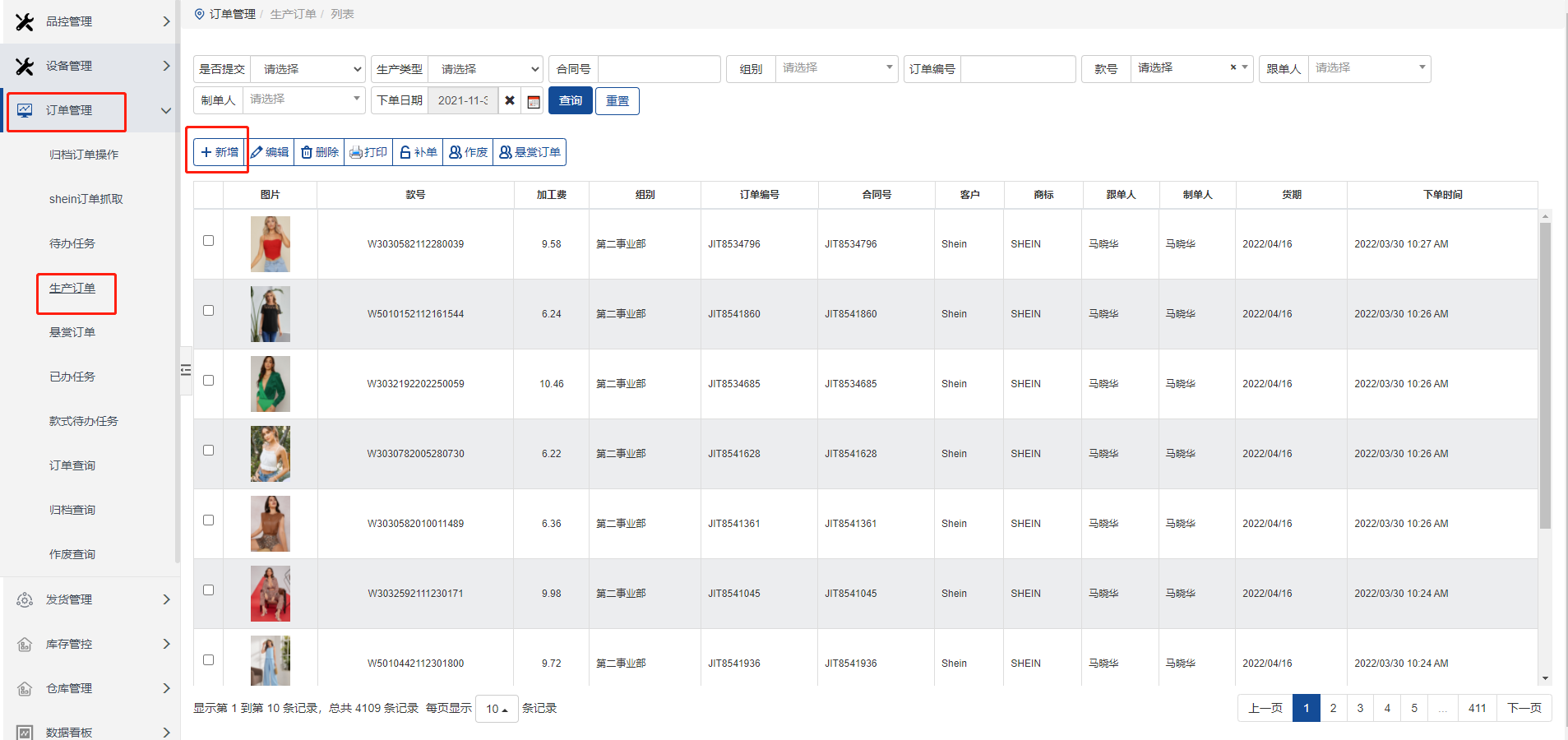
Task: Select checkbox for order W5010152112161544
Action: 208,311
